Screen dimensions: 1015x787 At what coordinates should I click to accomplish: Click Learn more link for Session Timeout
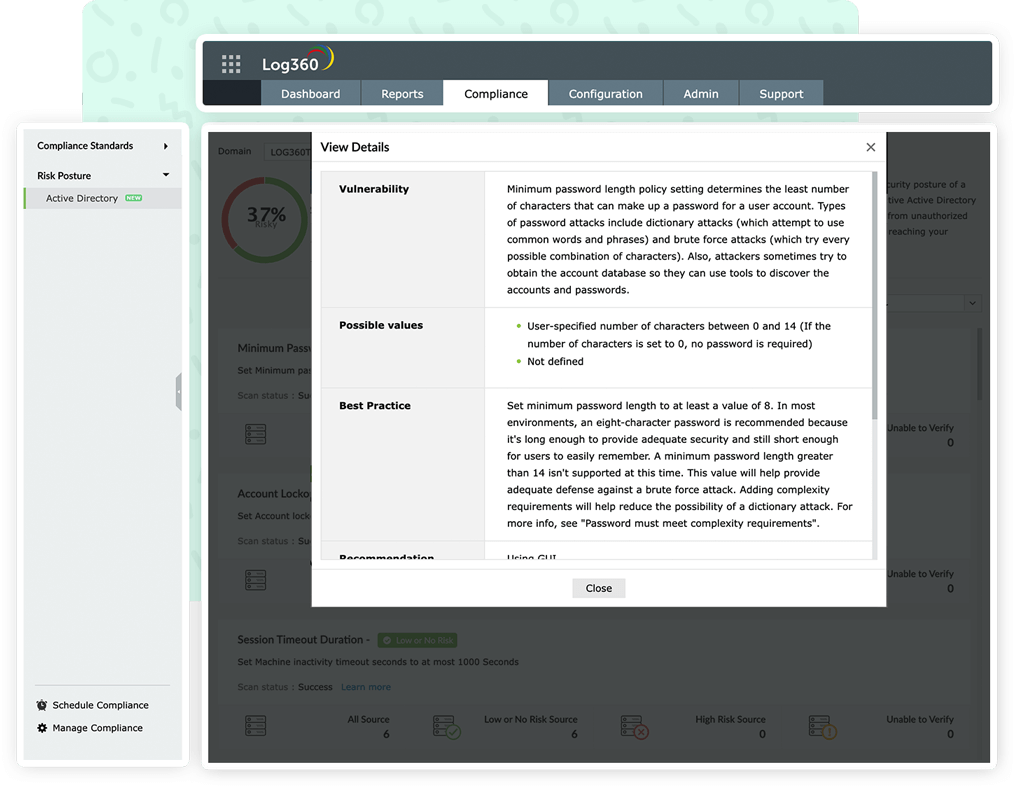coord(366,687)
